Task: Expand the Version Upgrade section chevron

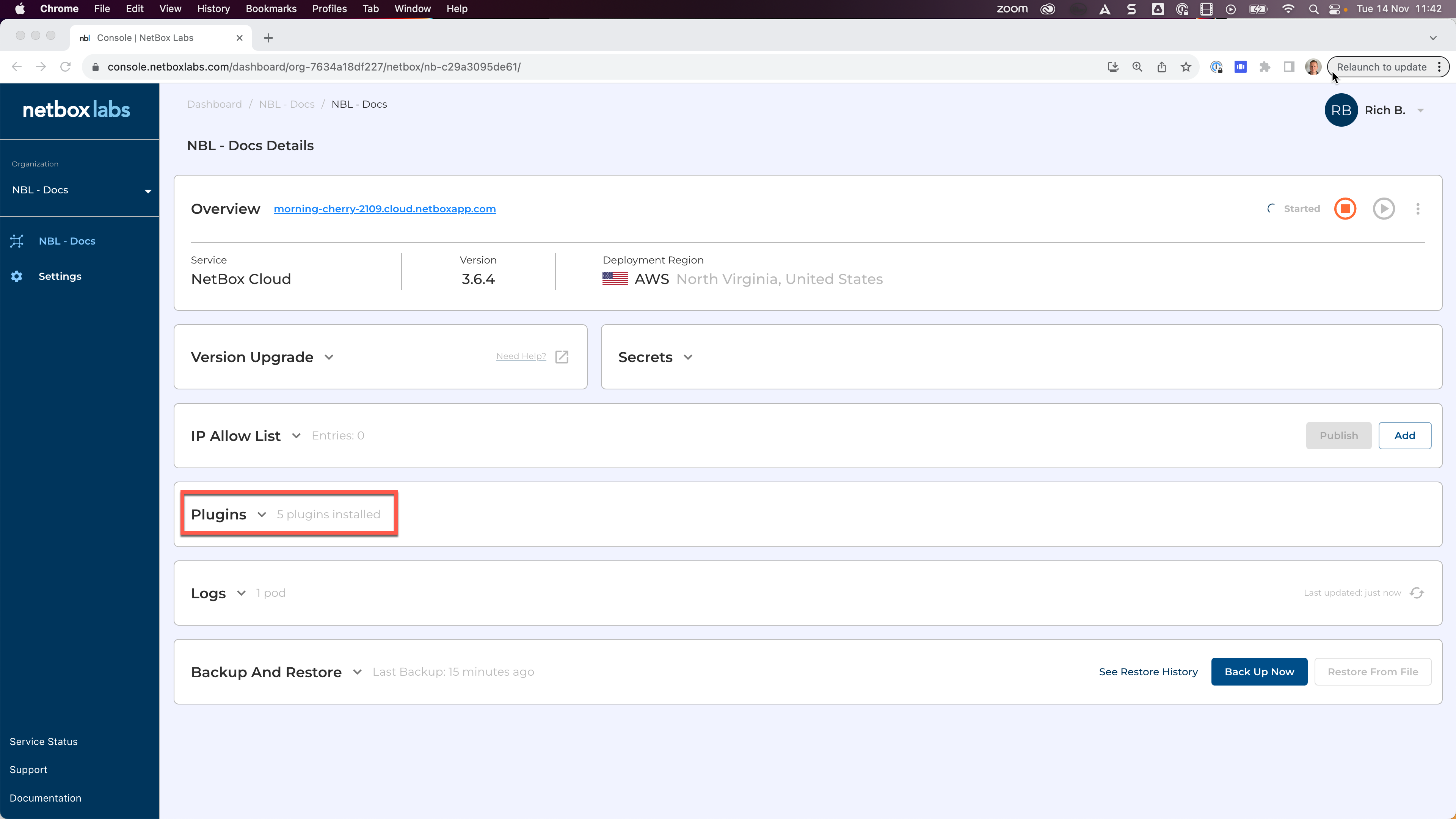Action: [x=329, y=357]
